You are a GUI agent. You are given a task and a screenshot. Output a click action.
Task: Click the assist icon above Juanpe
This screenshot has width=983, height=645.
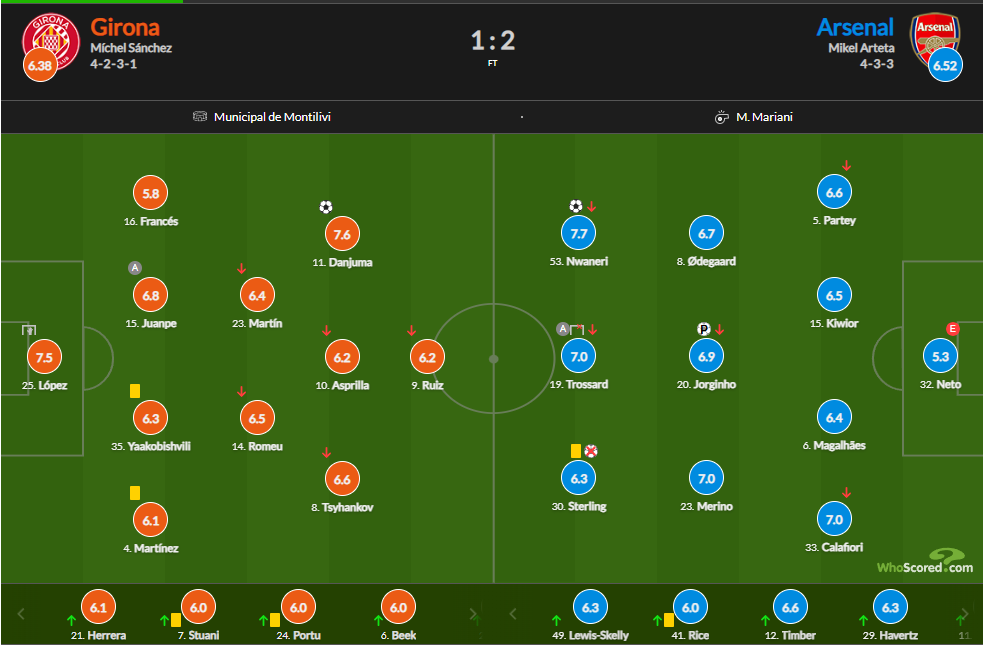135,268
